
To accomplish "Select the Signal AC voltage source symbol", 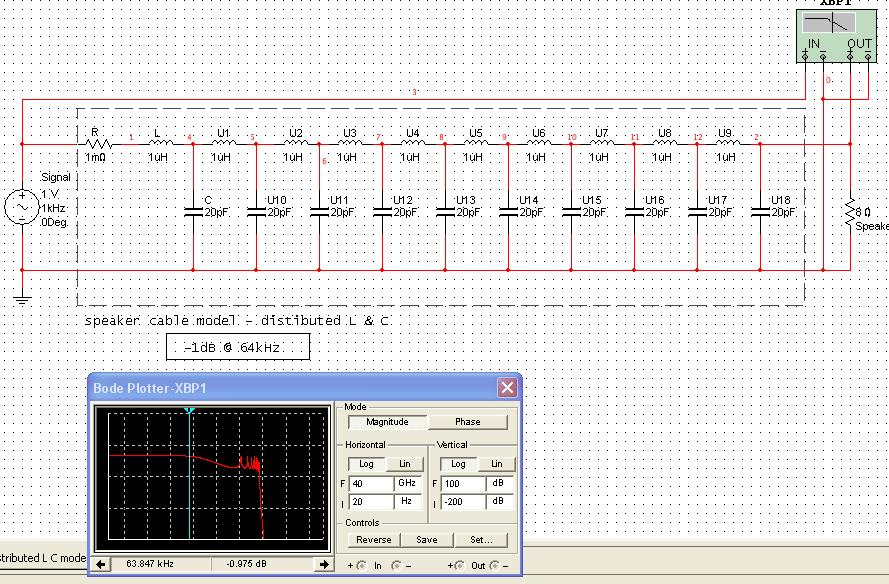I will (22, 206).
